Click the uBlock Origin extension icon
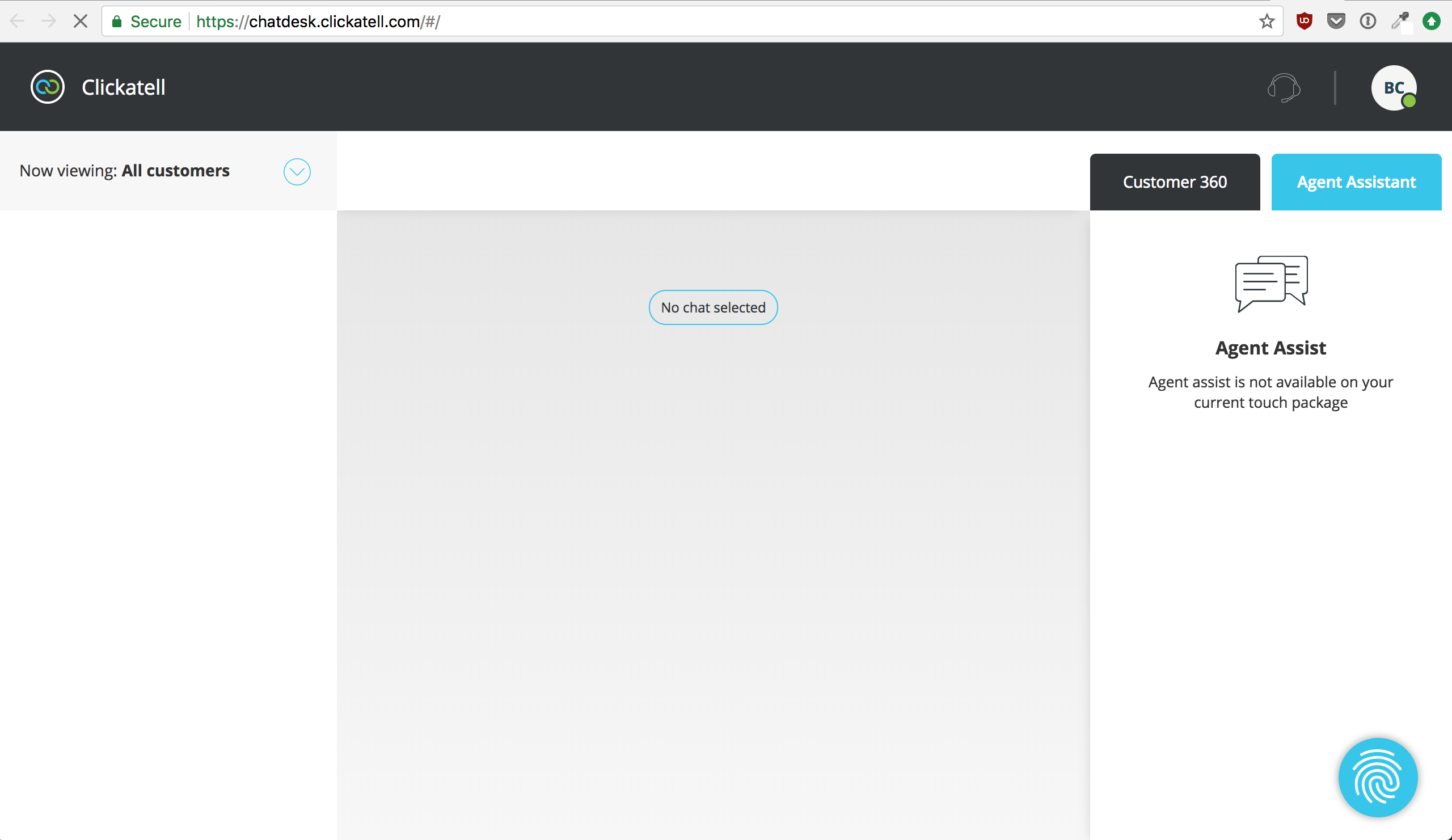Screen dimensions: 1452x840 point(1304,22)
